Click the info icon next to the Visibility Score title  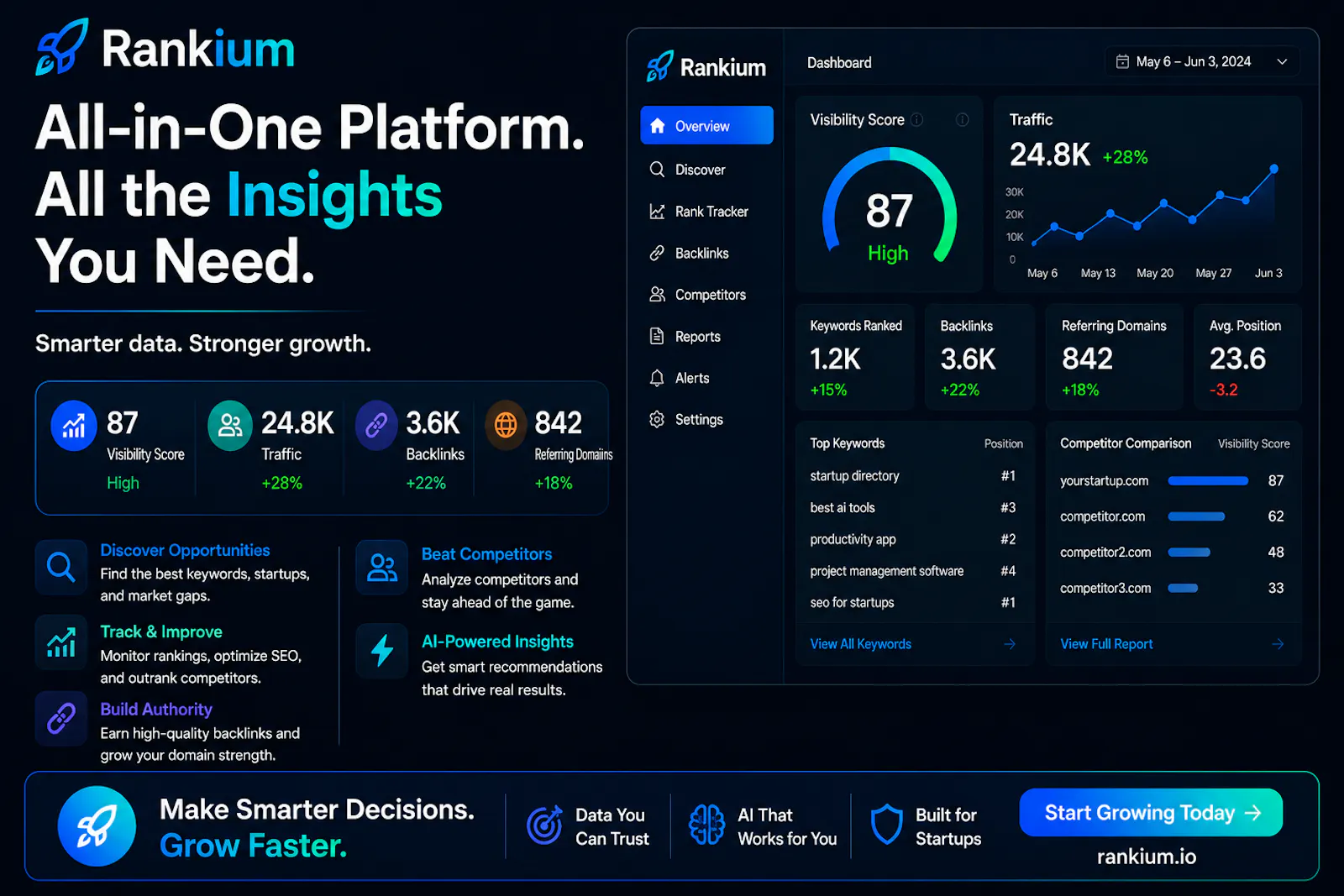click(917, 120)
